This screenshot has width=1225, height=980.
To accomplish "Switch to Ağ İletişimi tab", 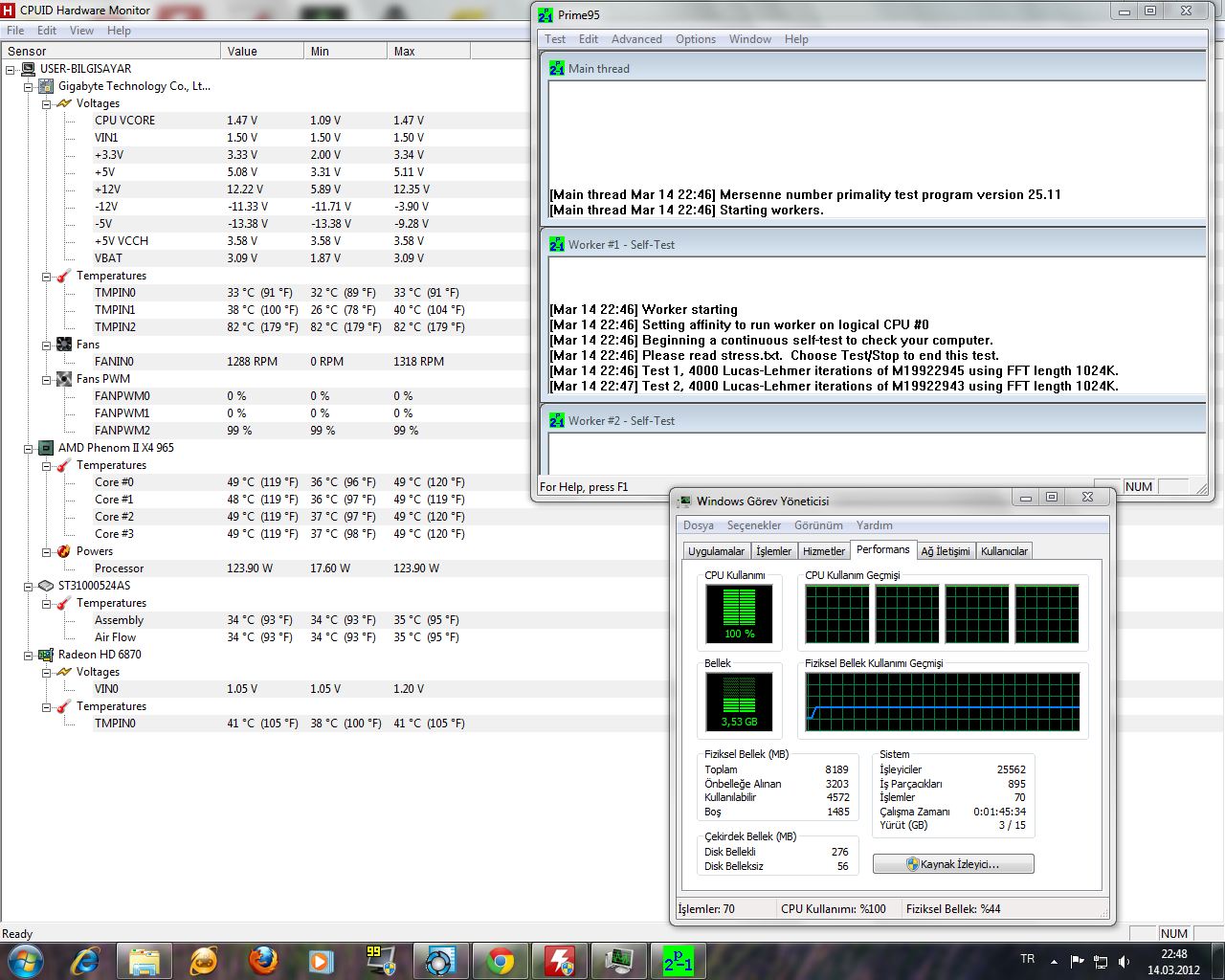I will point(946,551).
